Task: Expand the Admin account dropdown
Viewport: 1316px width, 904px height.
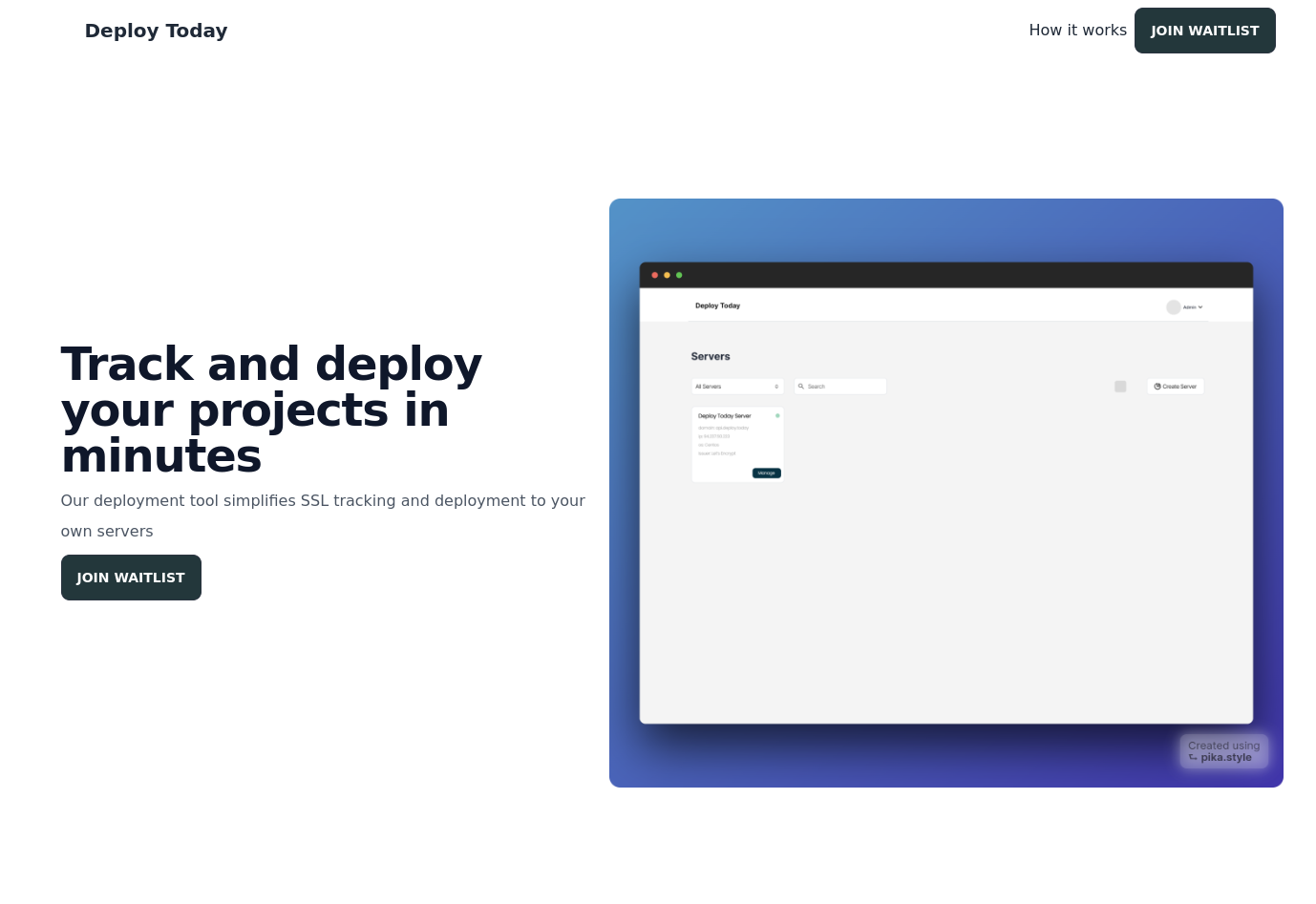Action: pyautogui.click(x=1185, y=306)
